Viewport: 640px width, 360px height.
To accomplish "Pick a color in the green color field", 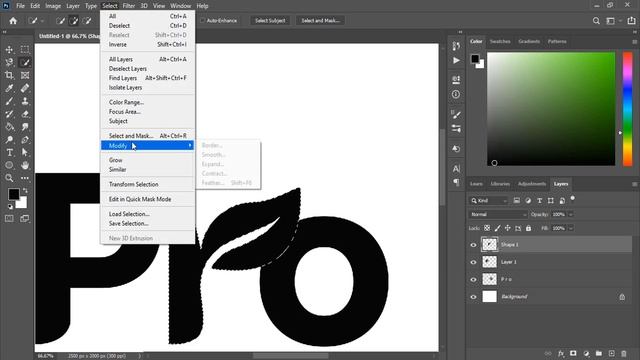I will pyautogui.click(x=551, y=109).
